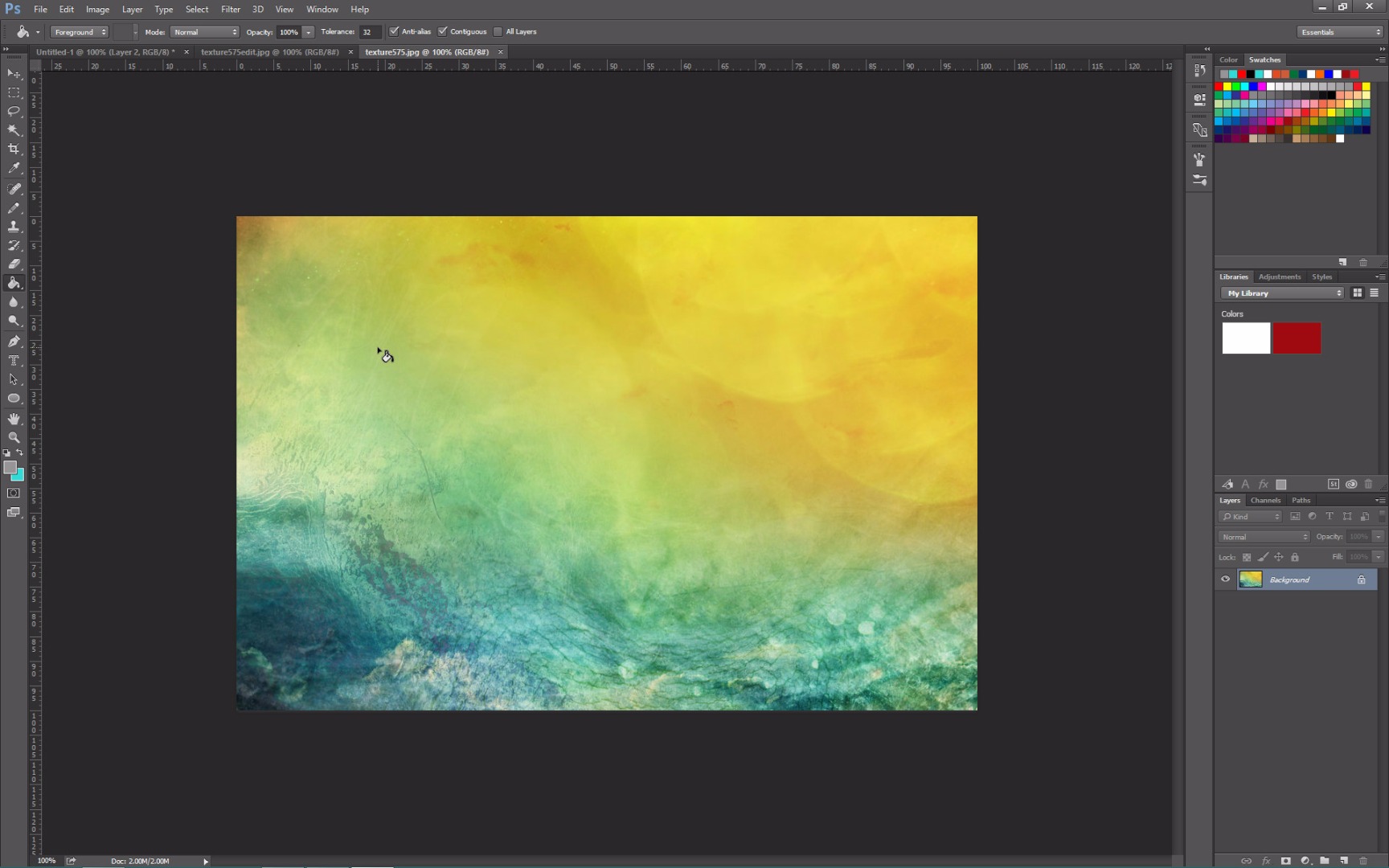The width and height of the screenshot is (1389, 868).
Task: Pick the red library color swatch
Action: 1297,338
